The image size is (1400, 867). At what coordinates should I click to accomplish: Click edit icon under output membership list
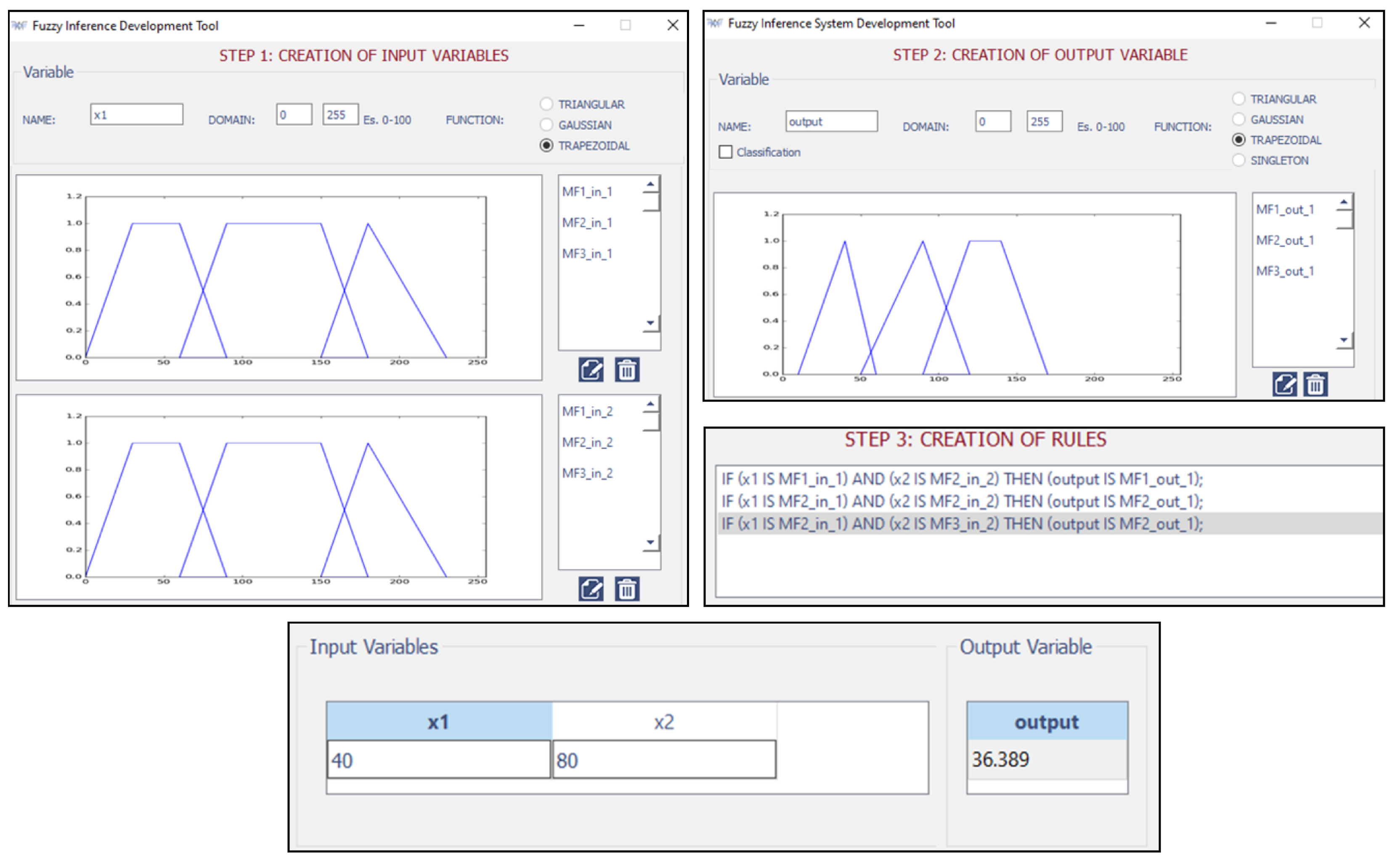[1284, 384]
